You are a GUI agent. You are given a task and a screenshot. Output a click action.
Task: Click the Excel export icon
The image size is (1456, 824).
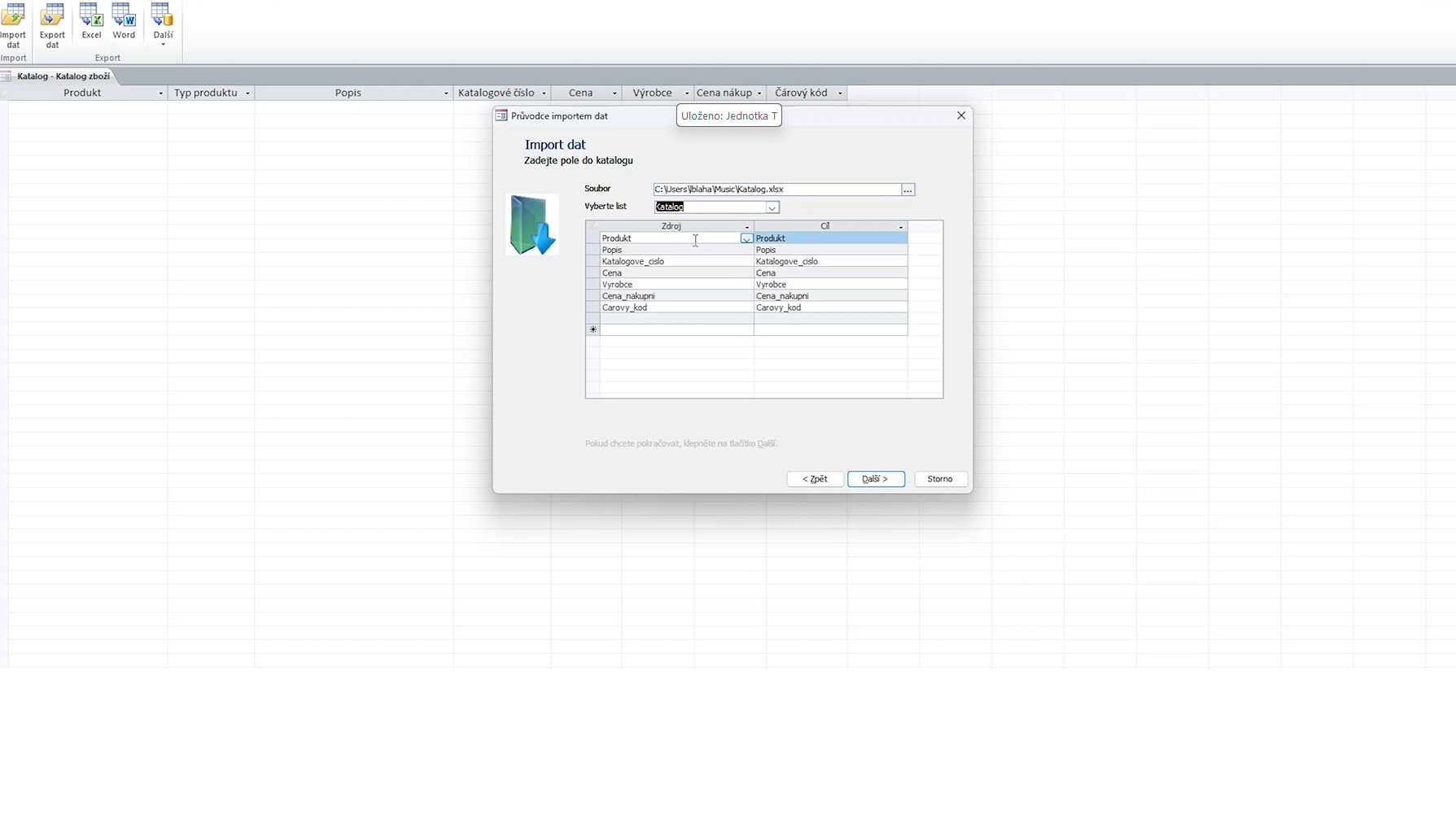coord(91,21)
